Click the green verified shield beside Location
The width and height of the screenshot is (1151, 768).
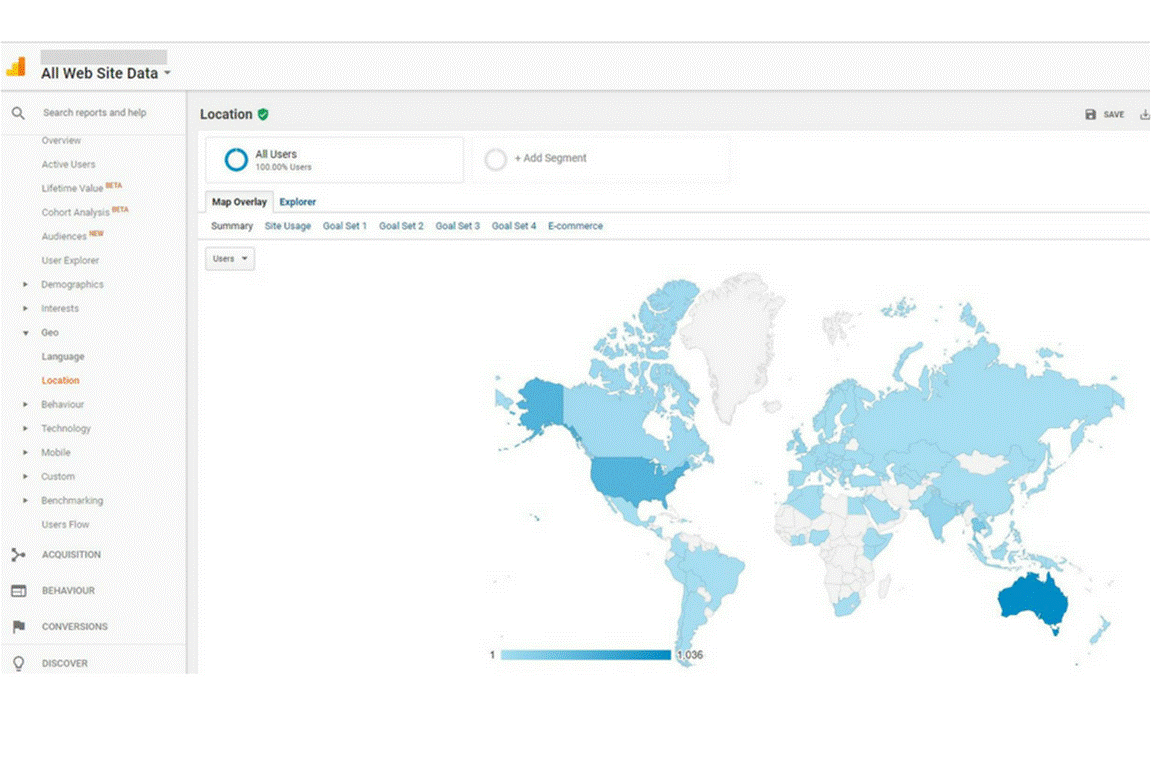(263, 115)
